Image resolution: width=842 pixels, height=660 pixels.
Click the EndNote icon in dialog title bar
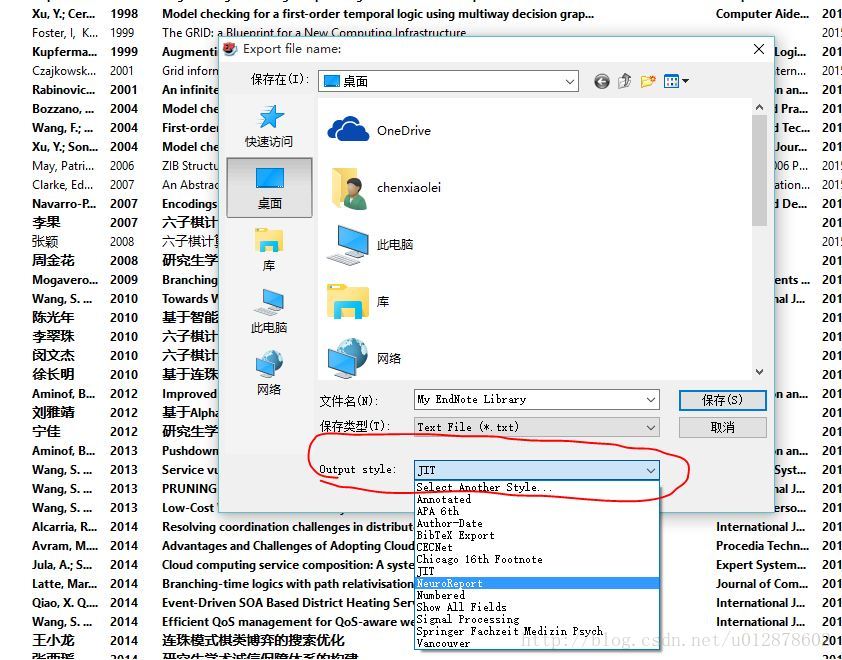(x=230, y=49)
